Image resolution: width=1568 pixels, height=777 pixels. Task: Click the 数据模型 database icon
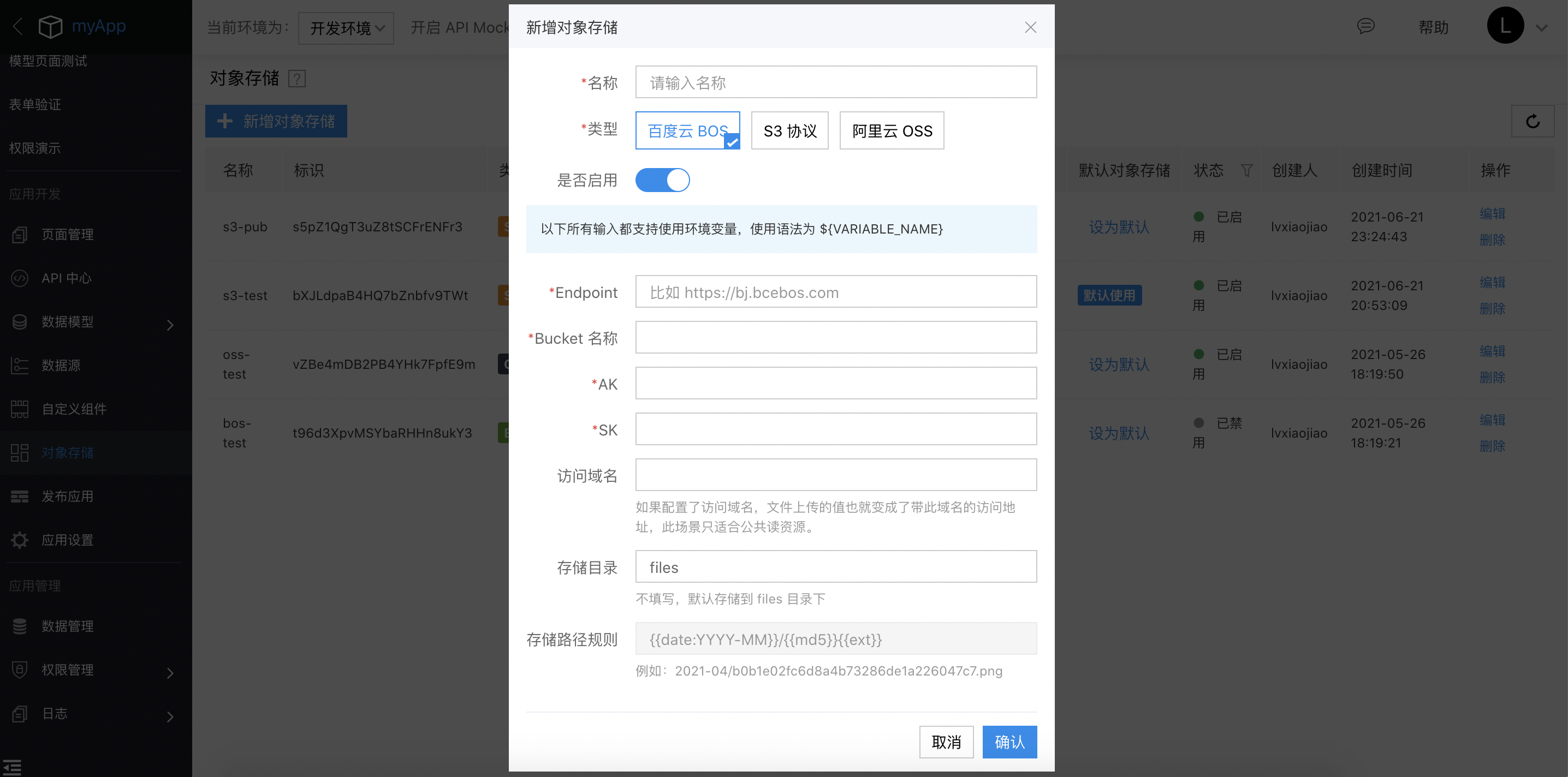pos(20,322)
